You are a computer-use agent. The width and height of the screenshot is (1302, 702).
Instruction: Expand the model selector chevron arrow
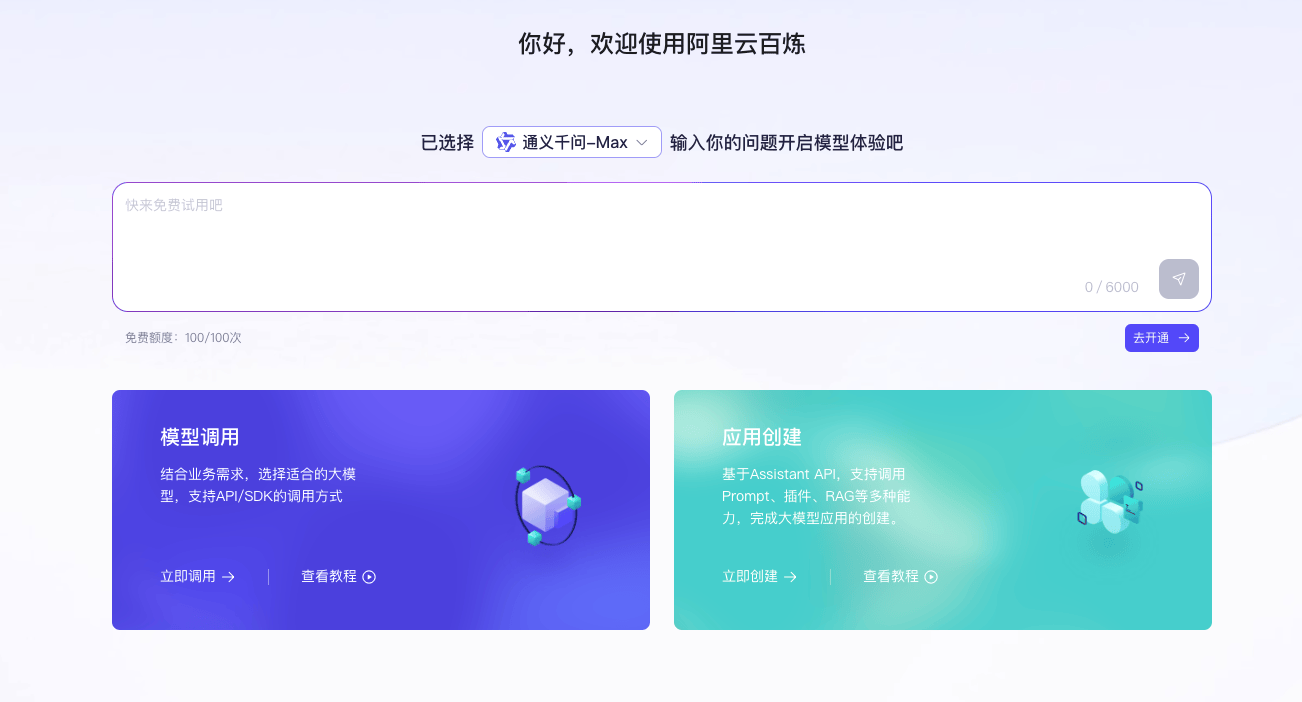coord(643,143)
